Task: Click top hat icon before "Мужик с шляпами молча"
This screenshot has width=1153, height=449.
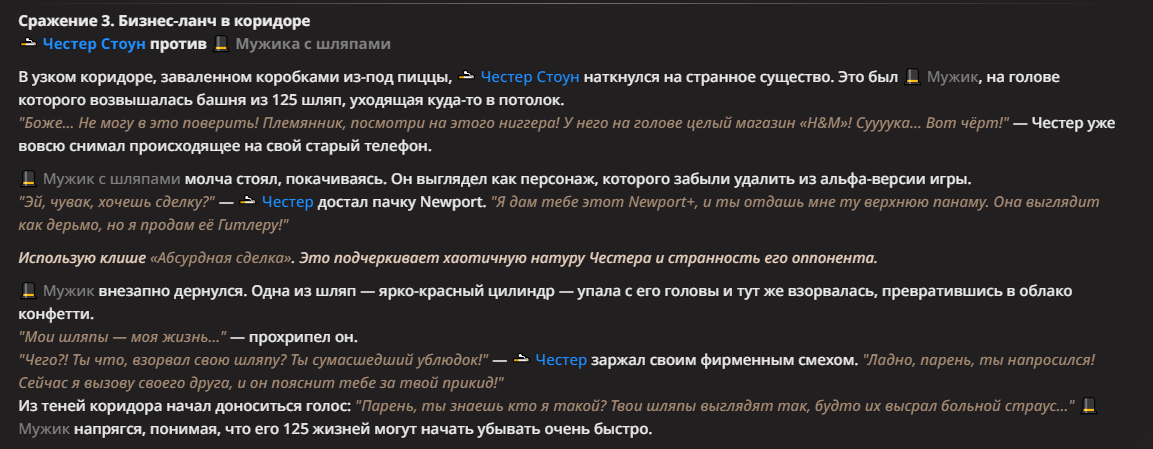Action: [28, 179]
